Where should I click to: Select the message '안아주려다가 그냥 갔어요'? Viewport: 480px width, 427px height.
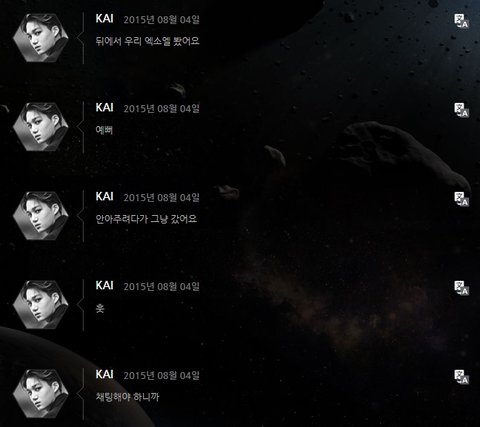146,219
